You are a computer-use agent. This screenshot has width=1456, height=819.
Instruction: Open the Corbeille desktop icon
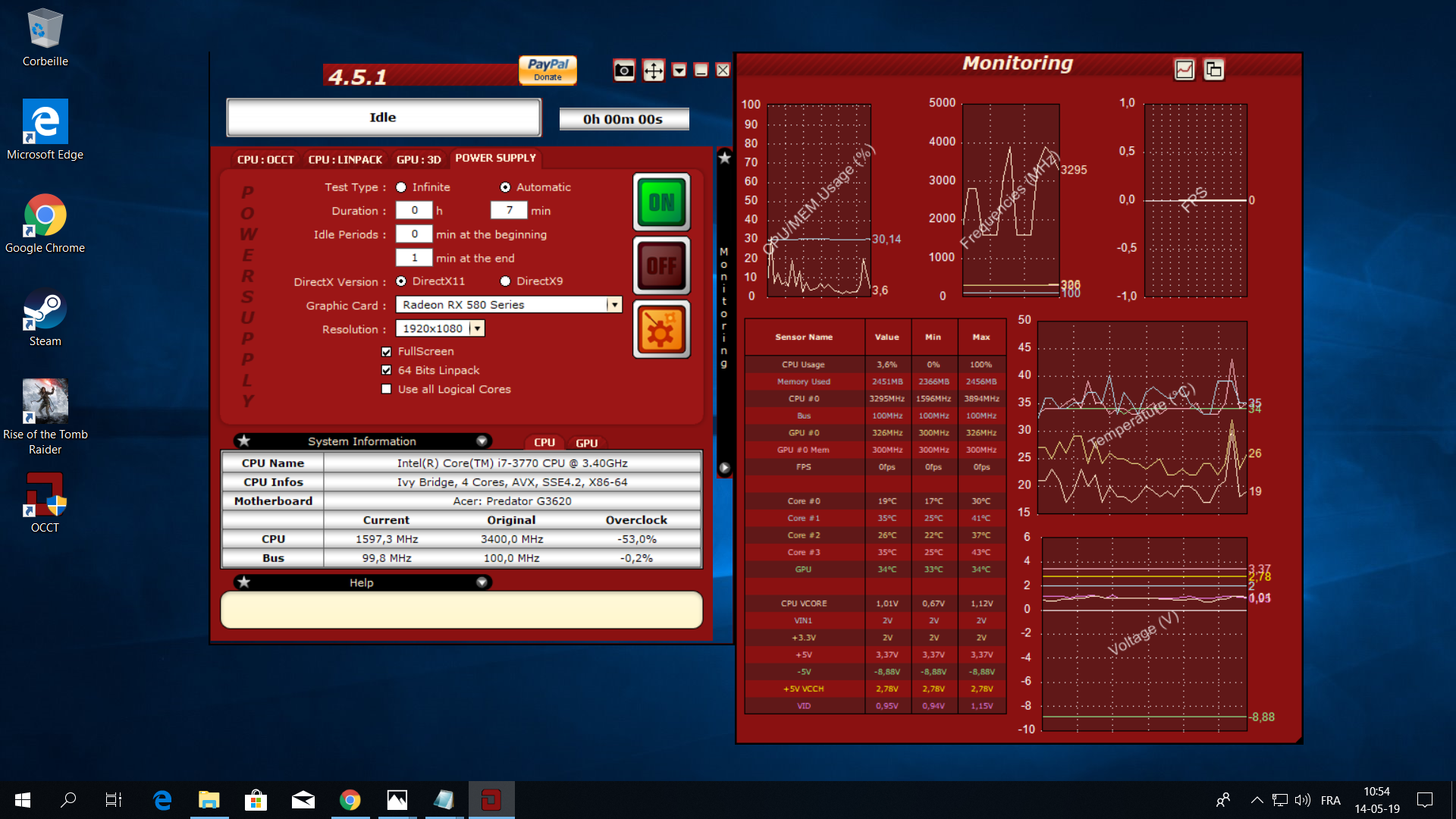coord(45,38)
